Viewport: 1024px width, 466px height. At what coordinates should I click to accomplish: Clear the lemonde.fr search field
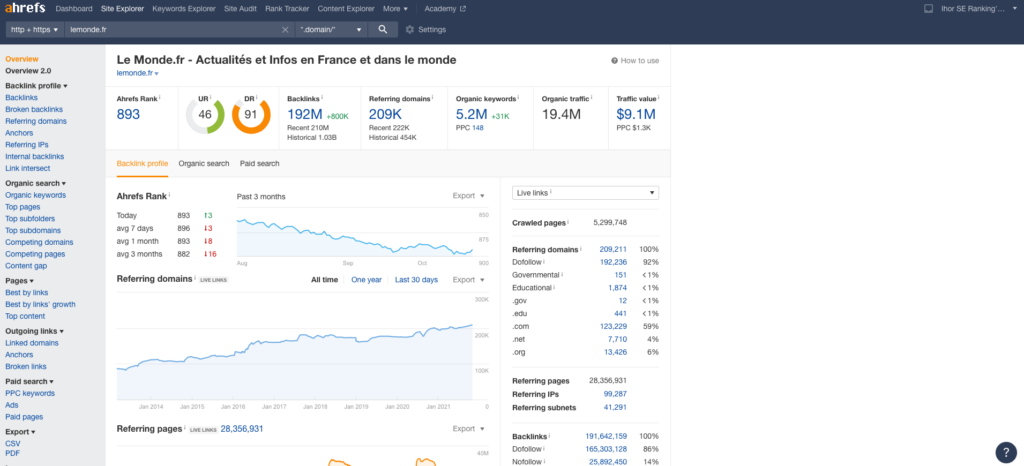285,29
